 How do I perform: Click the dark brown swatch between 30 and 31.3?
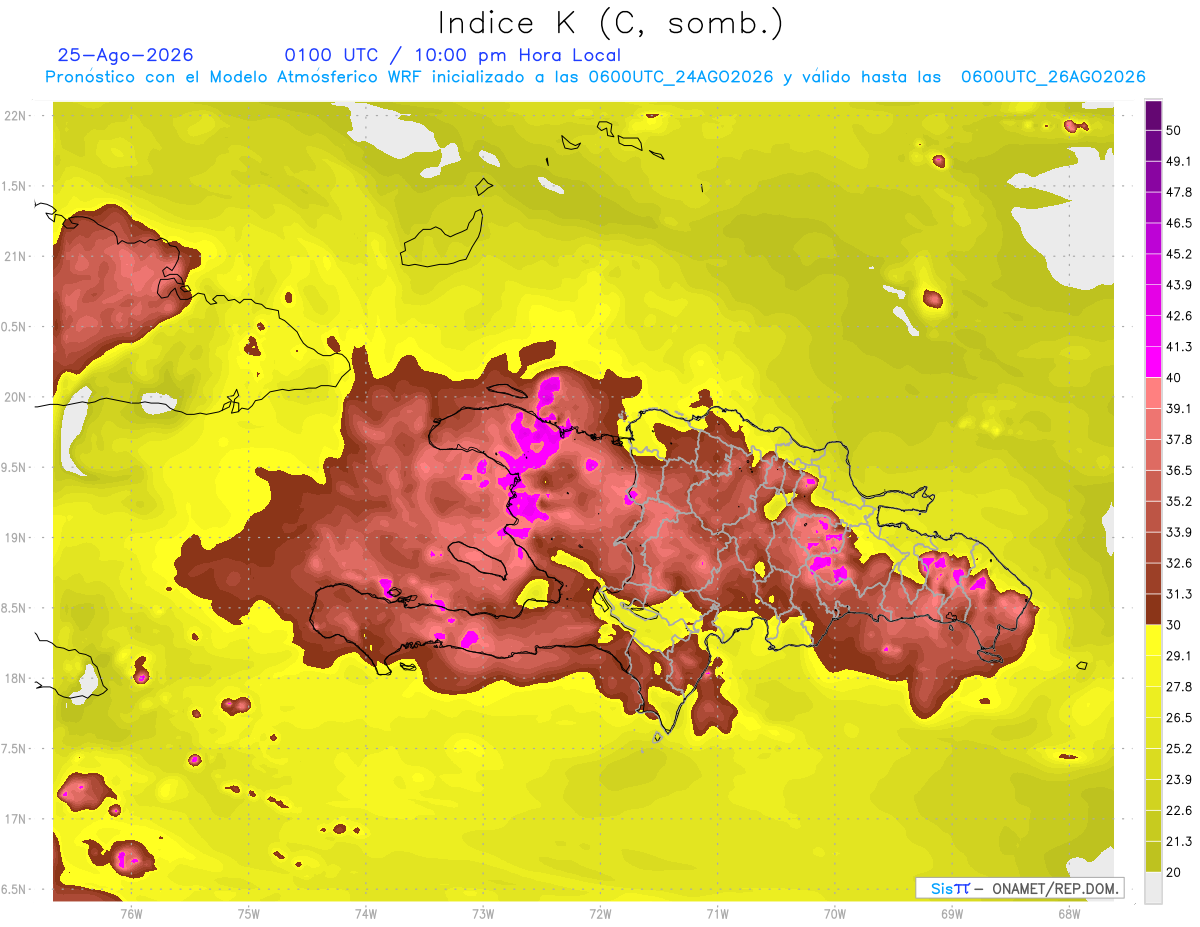point(1153,609)
